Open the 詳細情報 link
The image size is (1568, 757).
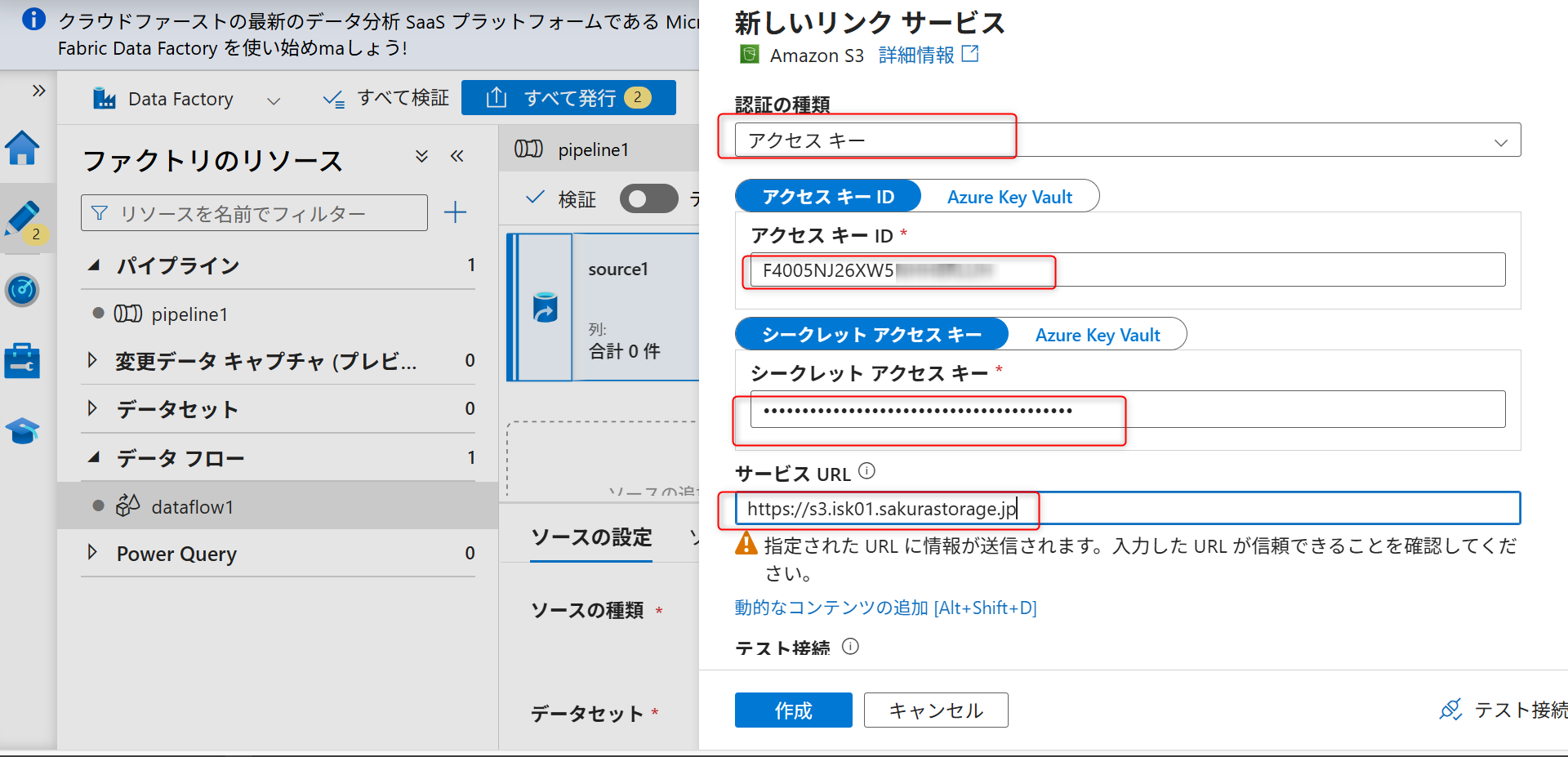[915, 54]
